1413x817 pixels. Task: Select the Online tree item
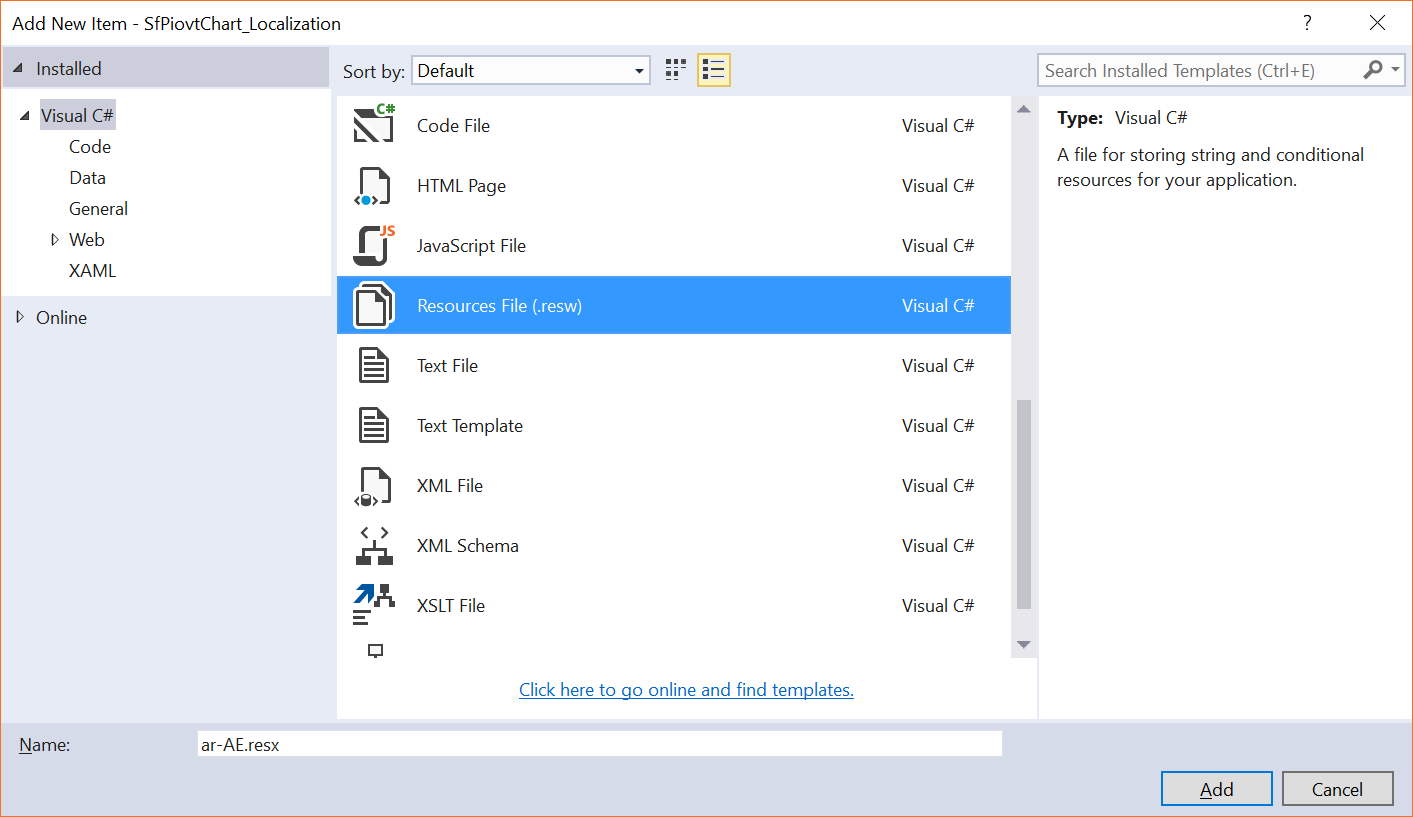pyautogui.click(x=61, y=317)
